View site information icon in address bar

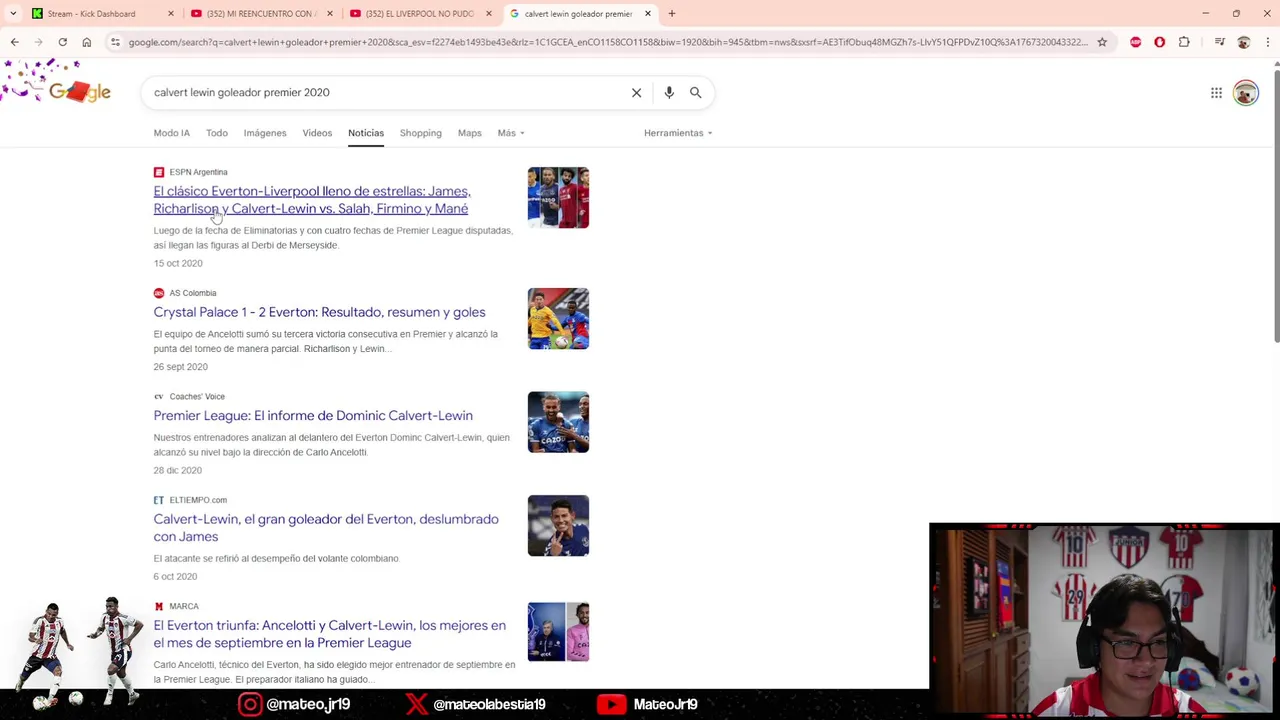coord(116,42)
